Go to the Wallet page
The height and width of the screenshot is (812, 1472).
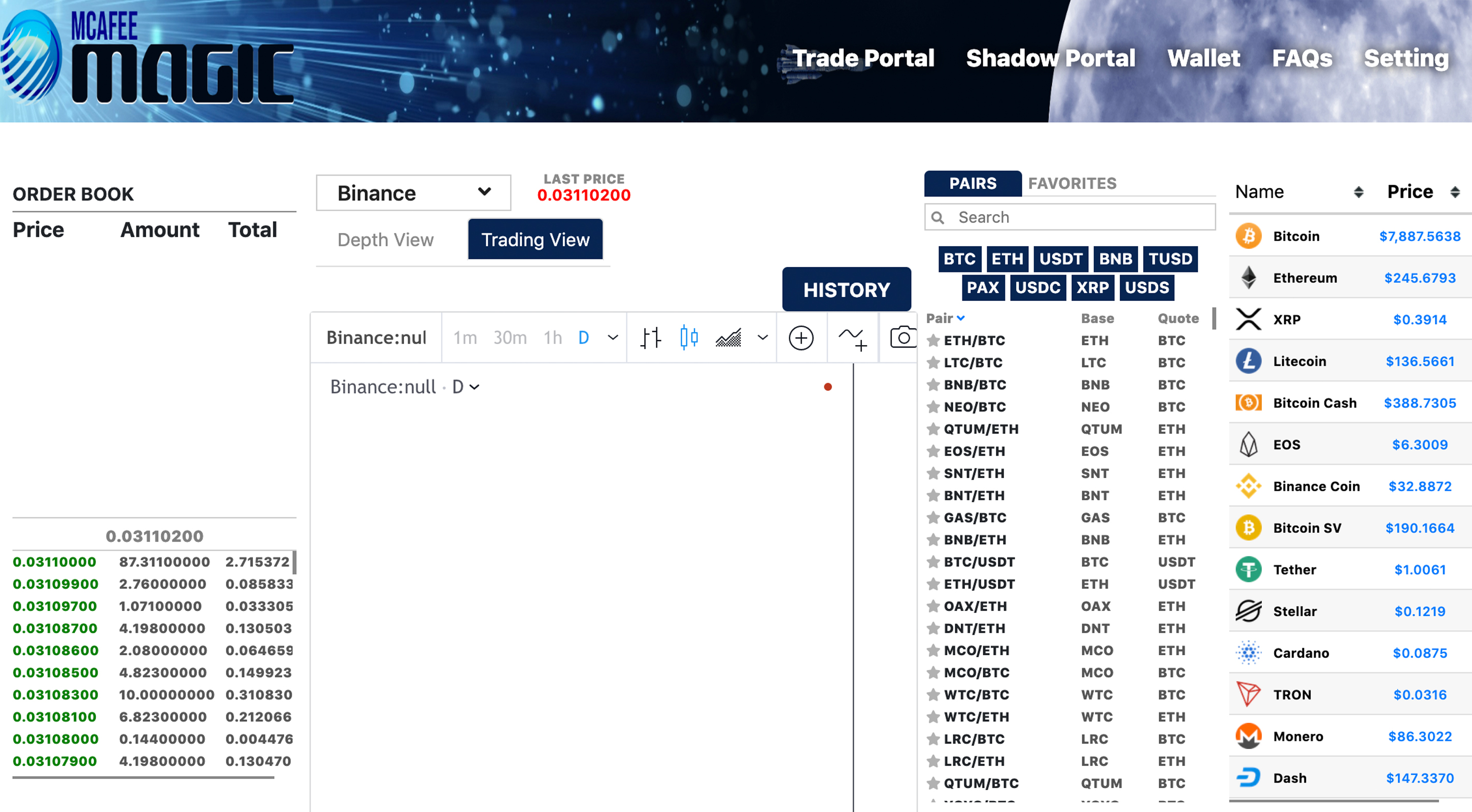(1203, 58)
